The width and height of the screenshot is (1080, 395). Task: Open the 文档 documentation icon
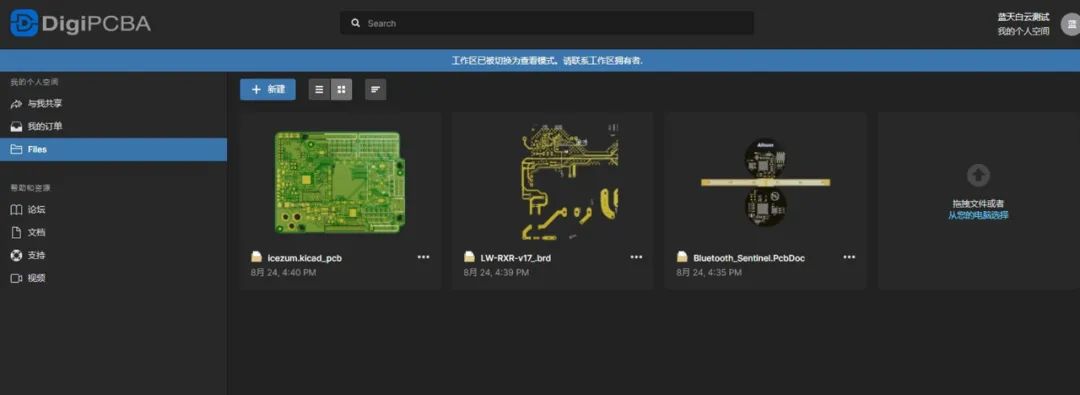17,232
